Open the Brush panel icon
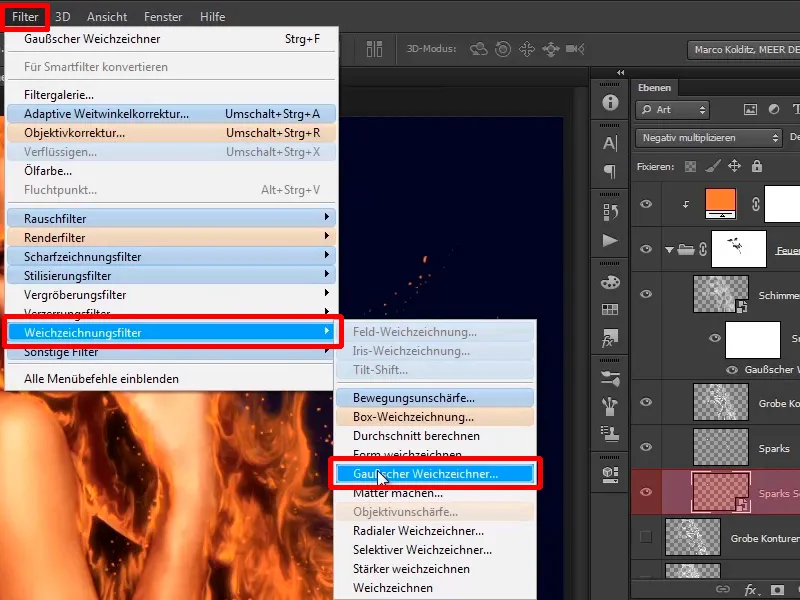Screen dimensions: 800x600 tap(610, 406)
